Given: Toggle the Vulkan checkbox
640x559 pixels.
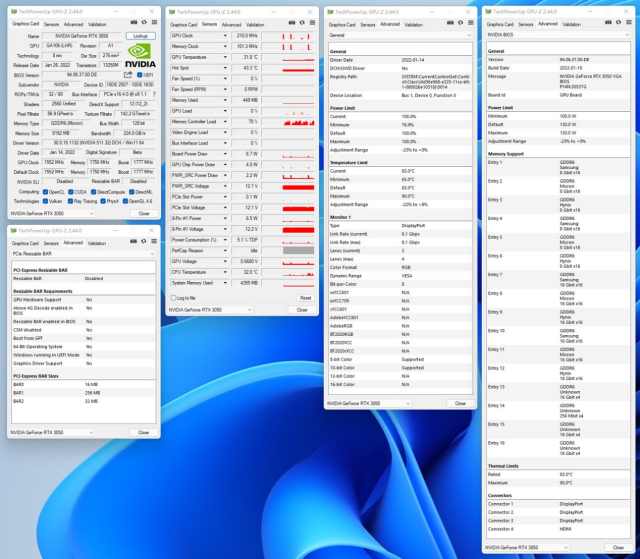Looking at the screenshot, I should (46, 201).
